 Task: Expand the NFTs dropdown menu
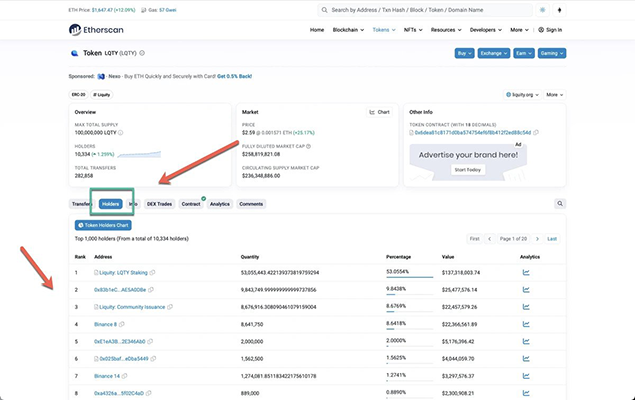click(x=413, y=30)
